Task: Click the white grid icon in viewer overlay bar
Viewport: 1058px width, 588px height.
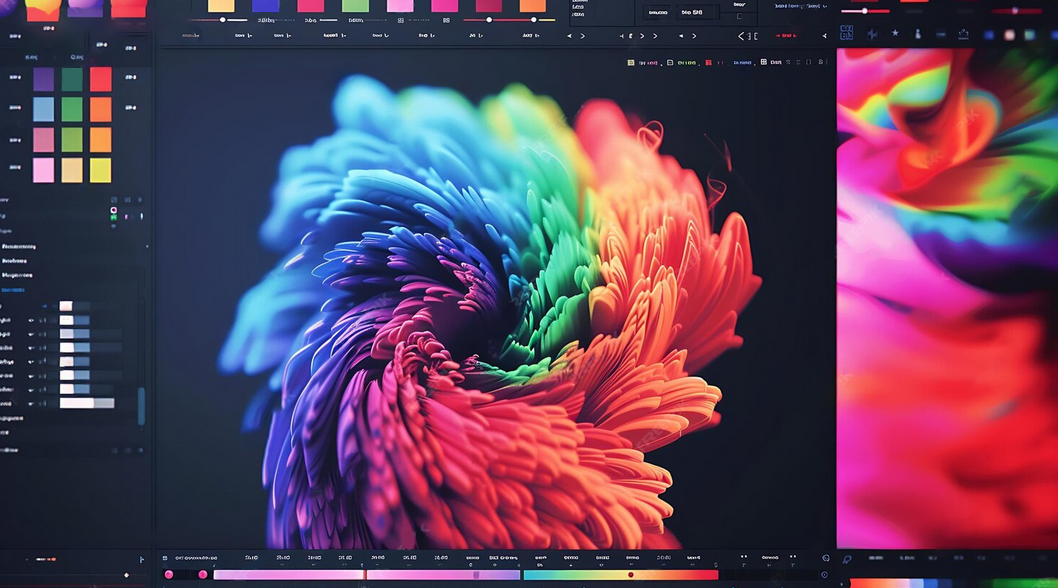Action: point(763,62)
